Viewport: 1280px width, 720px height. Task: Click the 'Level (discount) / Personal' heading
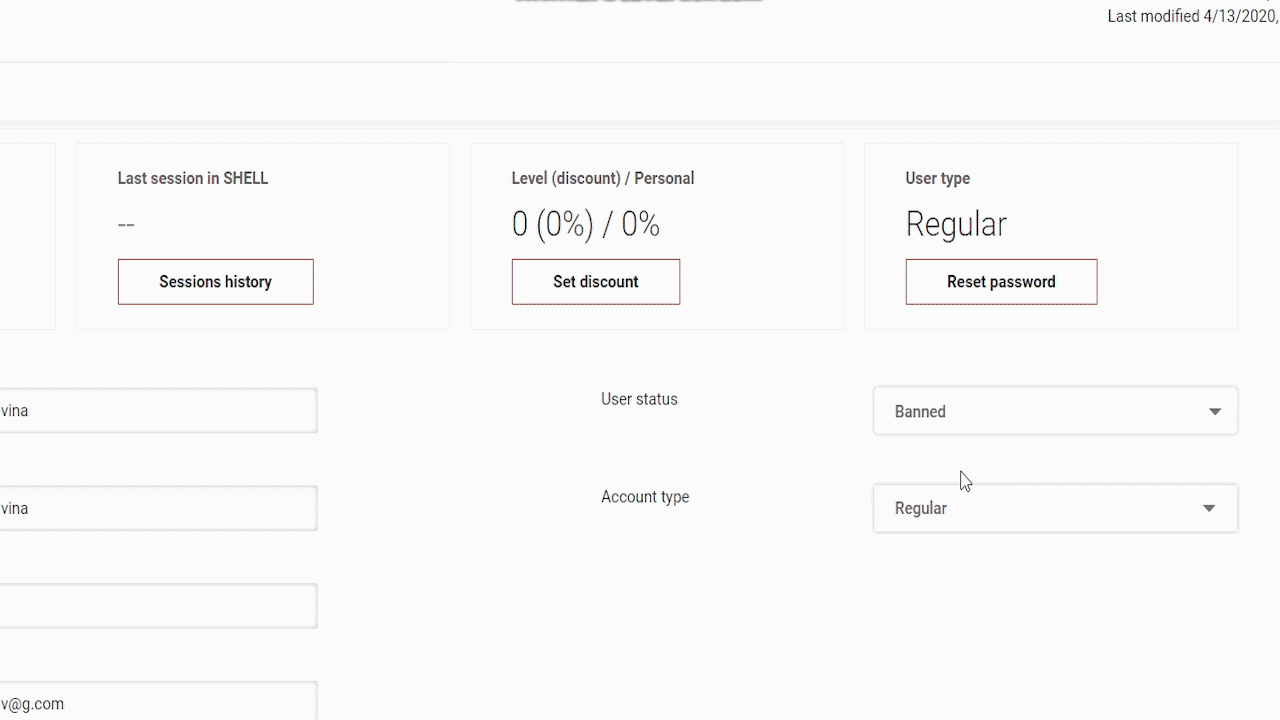pyautogui.click(x=602, y=178)
